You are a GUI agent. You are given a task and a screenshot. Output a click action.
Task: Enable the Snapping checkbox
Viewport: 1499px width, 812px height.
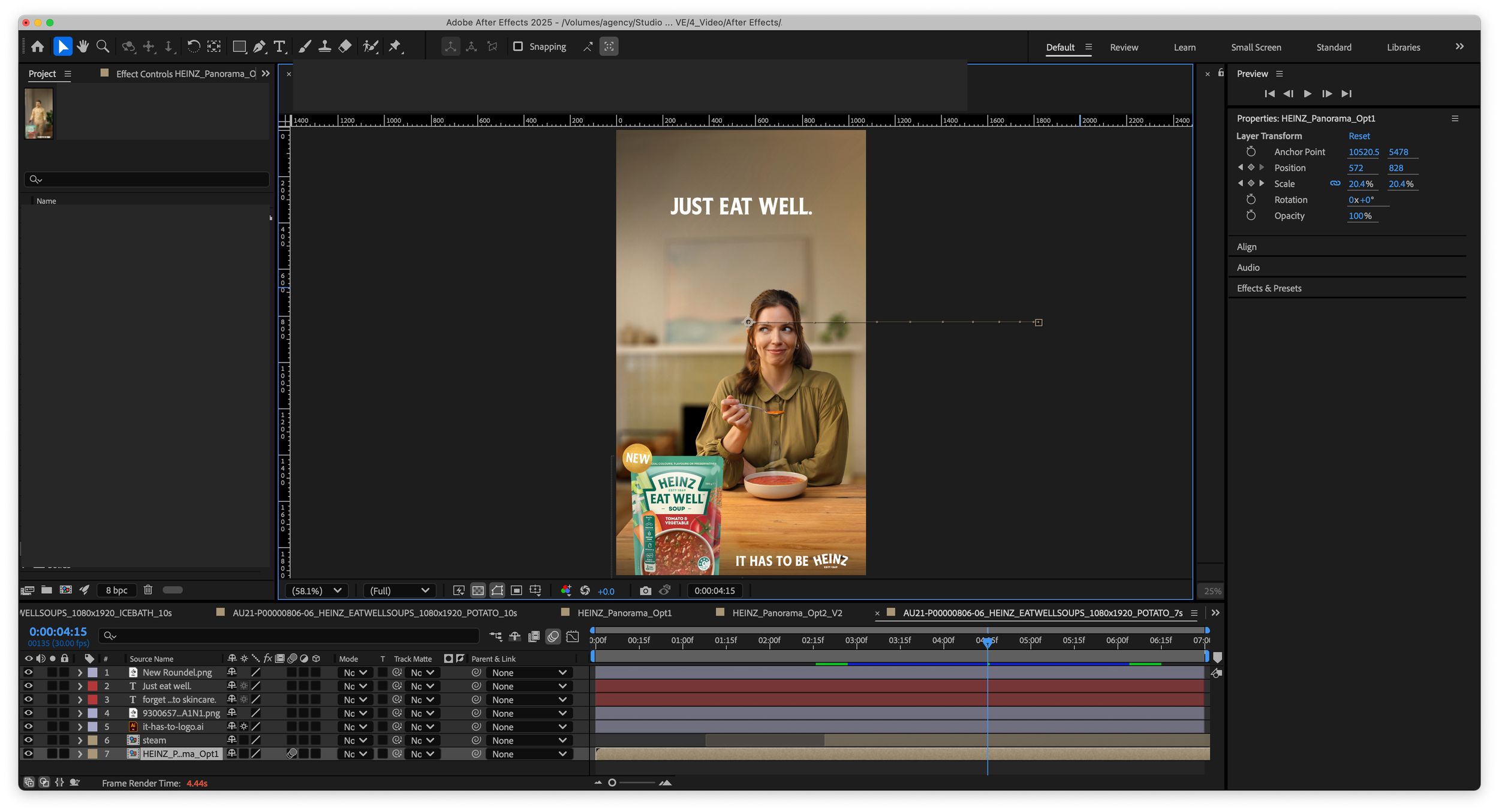point(518,46)
